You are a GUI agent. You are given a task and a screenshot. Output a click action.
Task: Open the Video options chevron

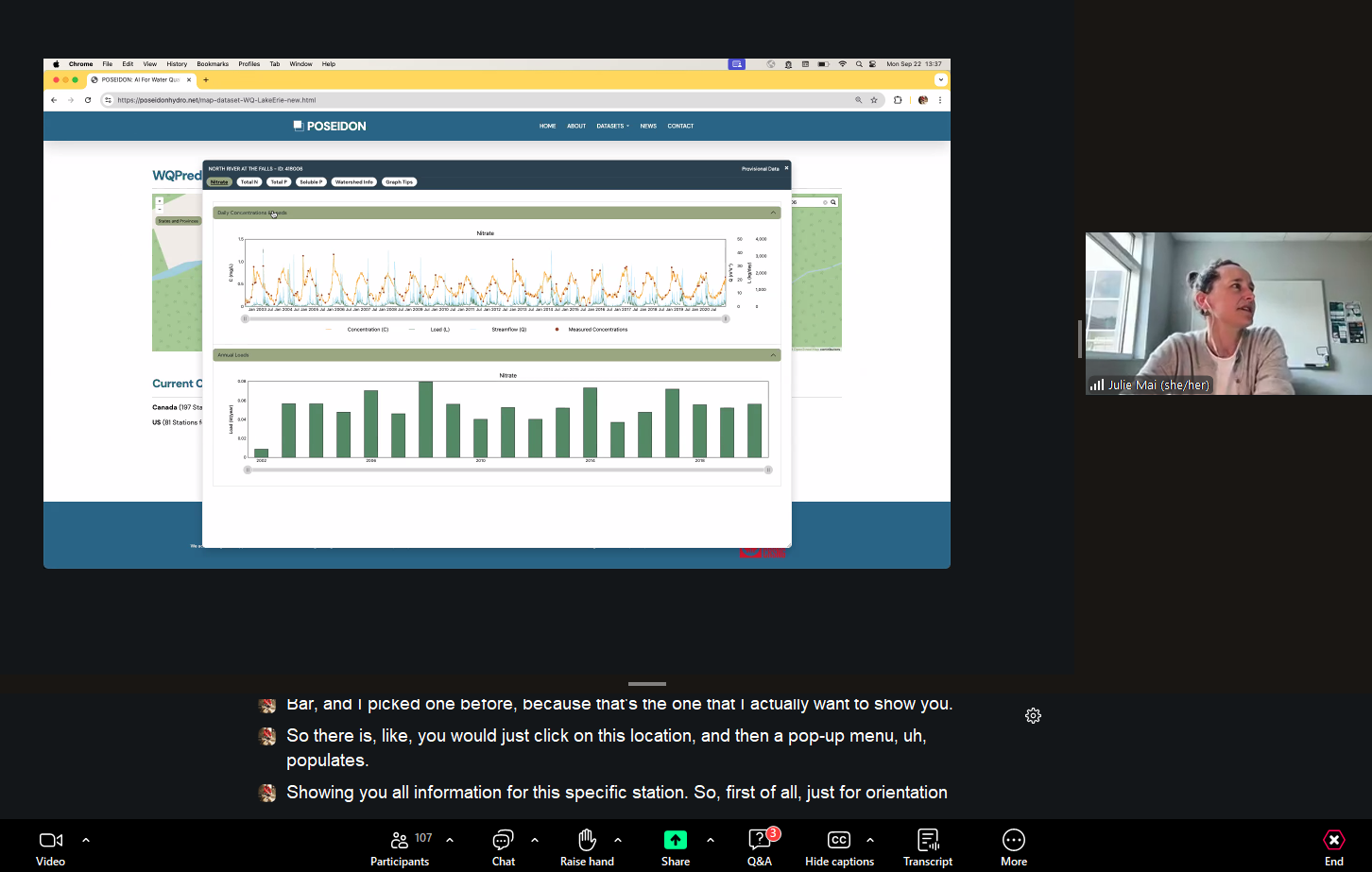point(85,839)
